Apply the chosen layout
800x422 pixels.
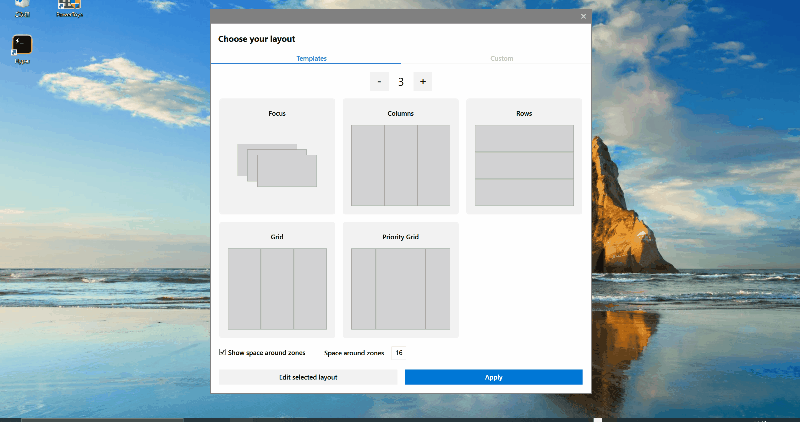pyautogui.click(x=493, y=377)
